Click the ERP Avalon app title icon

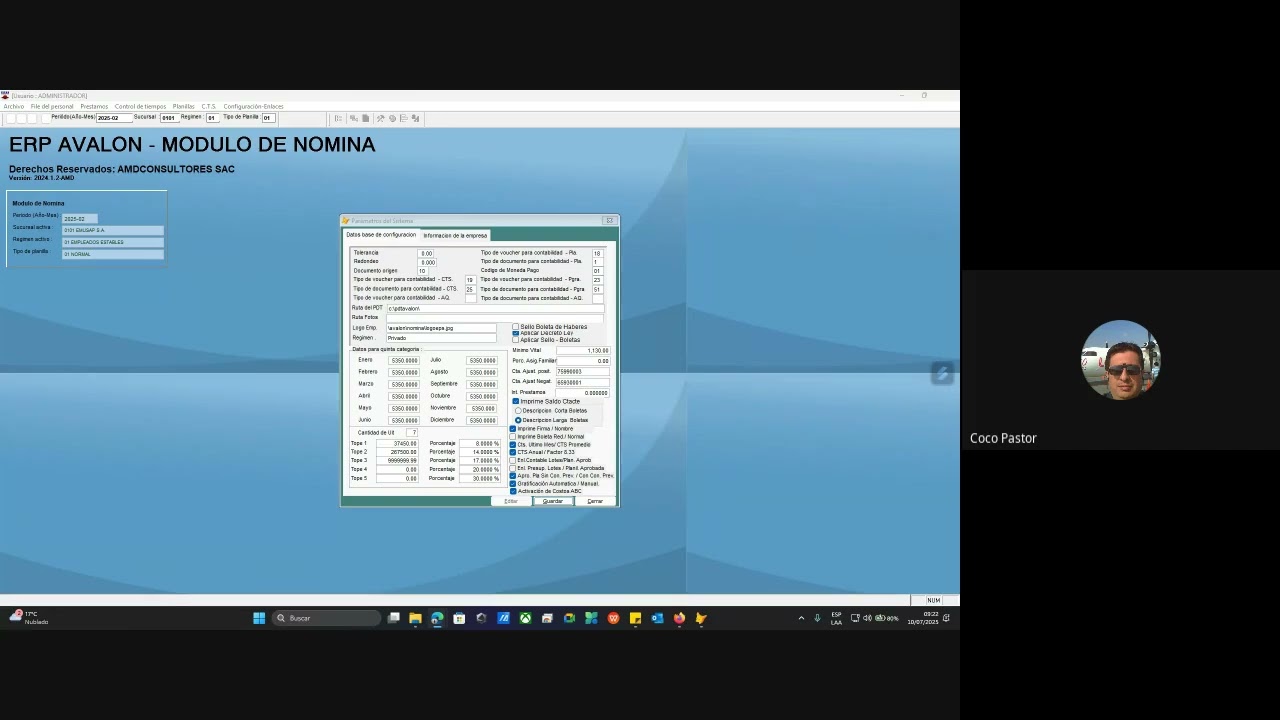pos(5,96)
